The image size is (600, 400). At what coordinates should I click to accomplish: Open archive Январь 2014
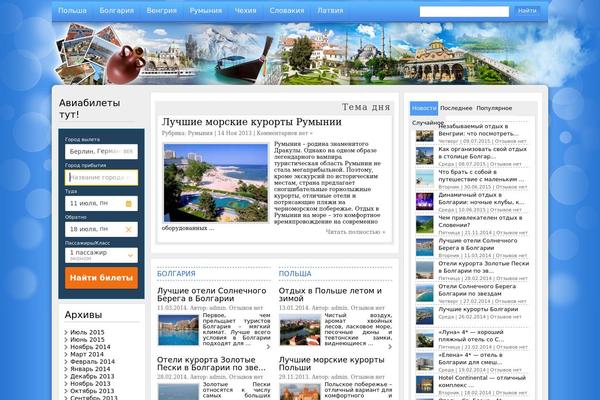click(90, 369)
